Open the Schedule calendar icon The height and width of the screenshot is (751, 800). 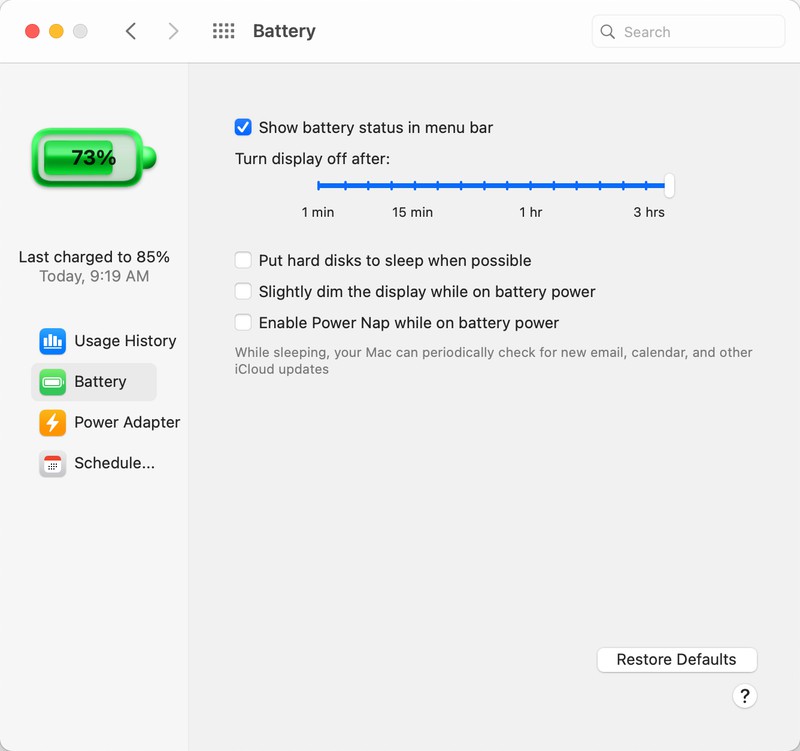[x=55, y=463]
